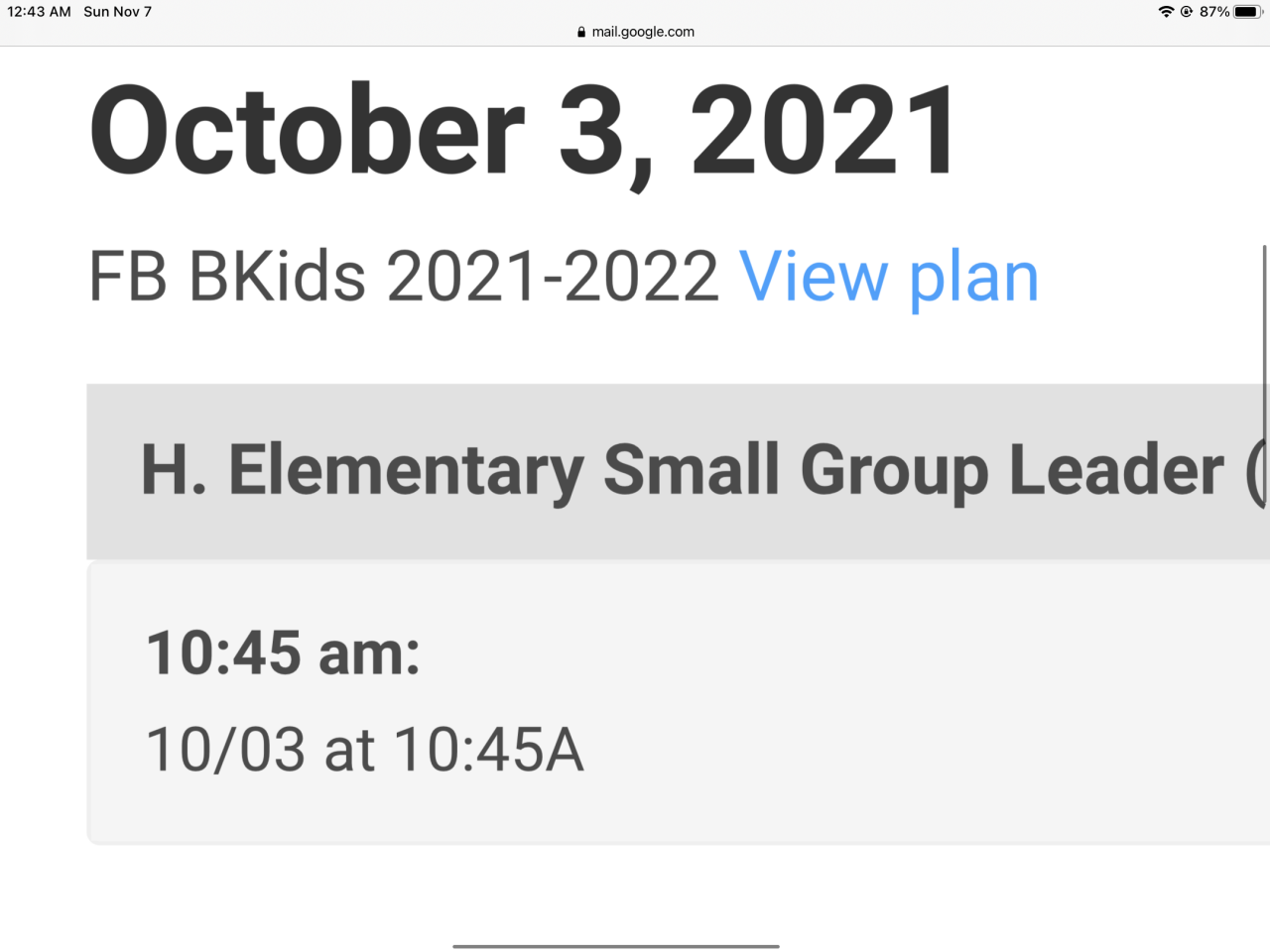
Task: Tap the mail.google.com address text
Action: pyautogui.click(x=643, y=32)
